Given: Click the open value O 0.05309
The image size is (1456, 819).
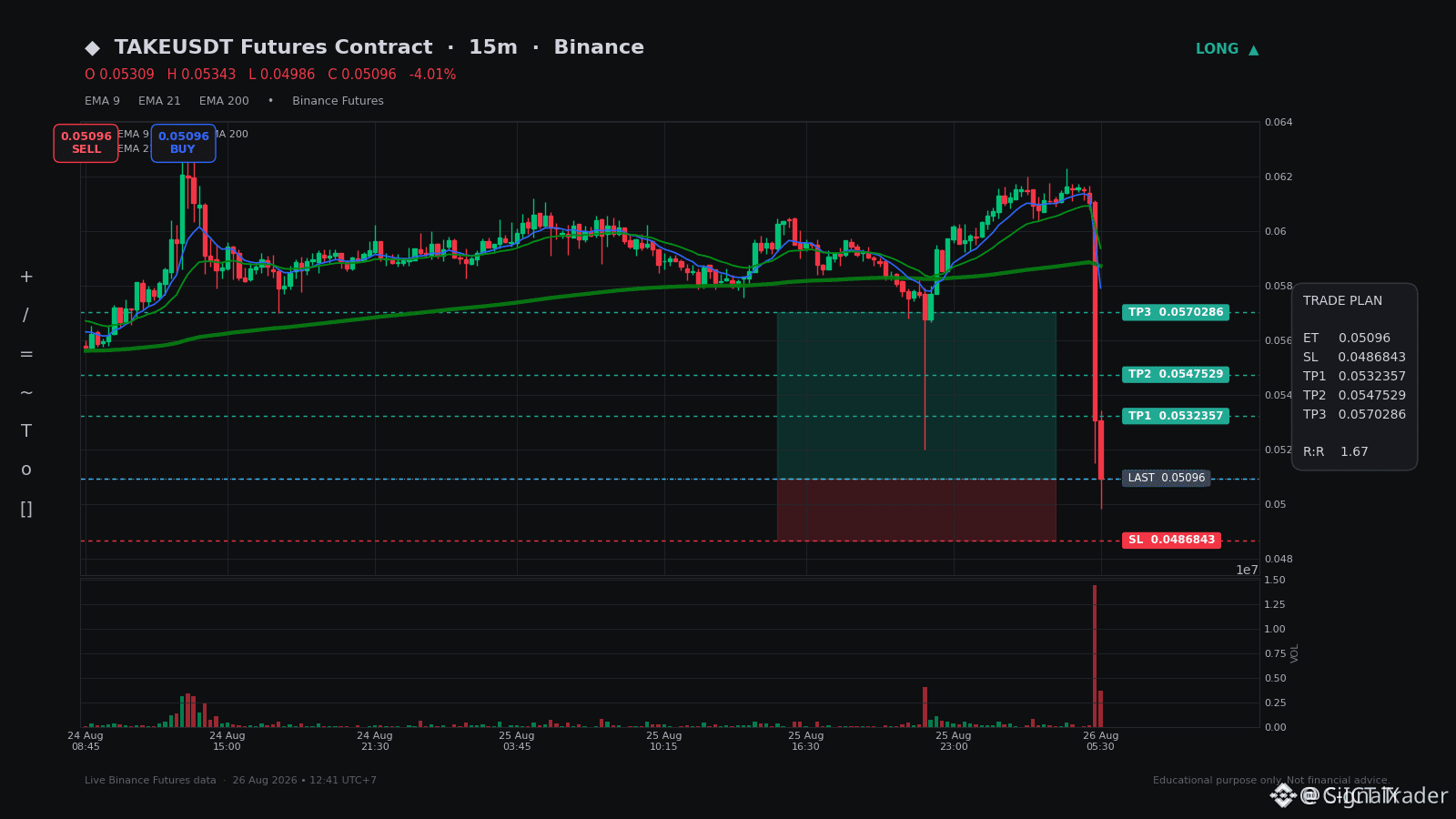Looking at the screenshot, I should coord(119,75).
